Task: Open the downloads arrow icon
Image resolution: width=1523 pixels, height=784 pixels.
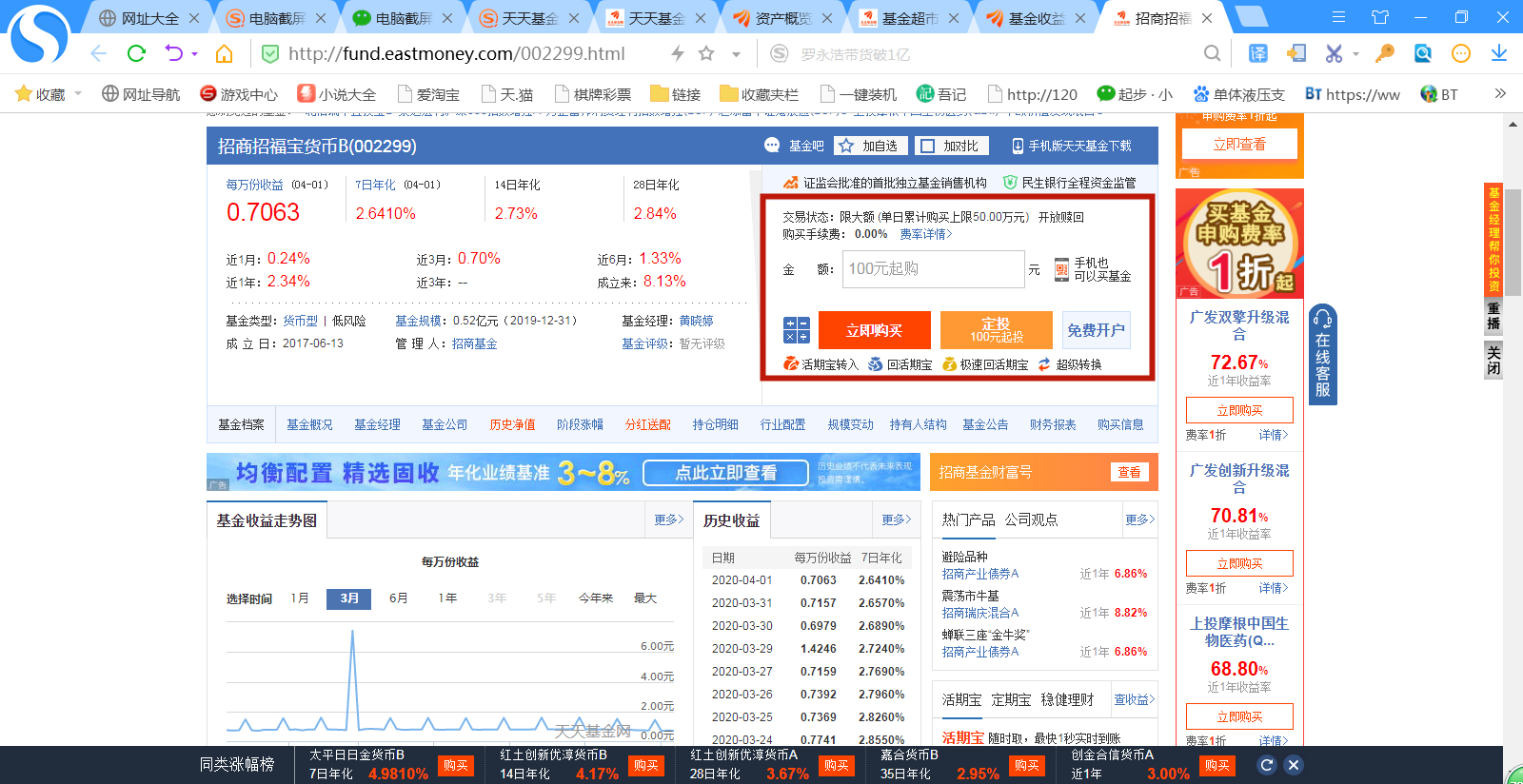Action: click(1499, 53)
